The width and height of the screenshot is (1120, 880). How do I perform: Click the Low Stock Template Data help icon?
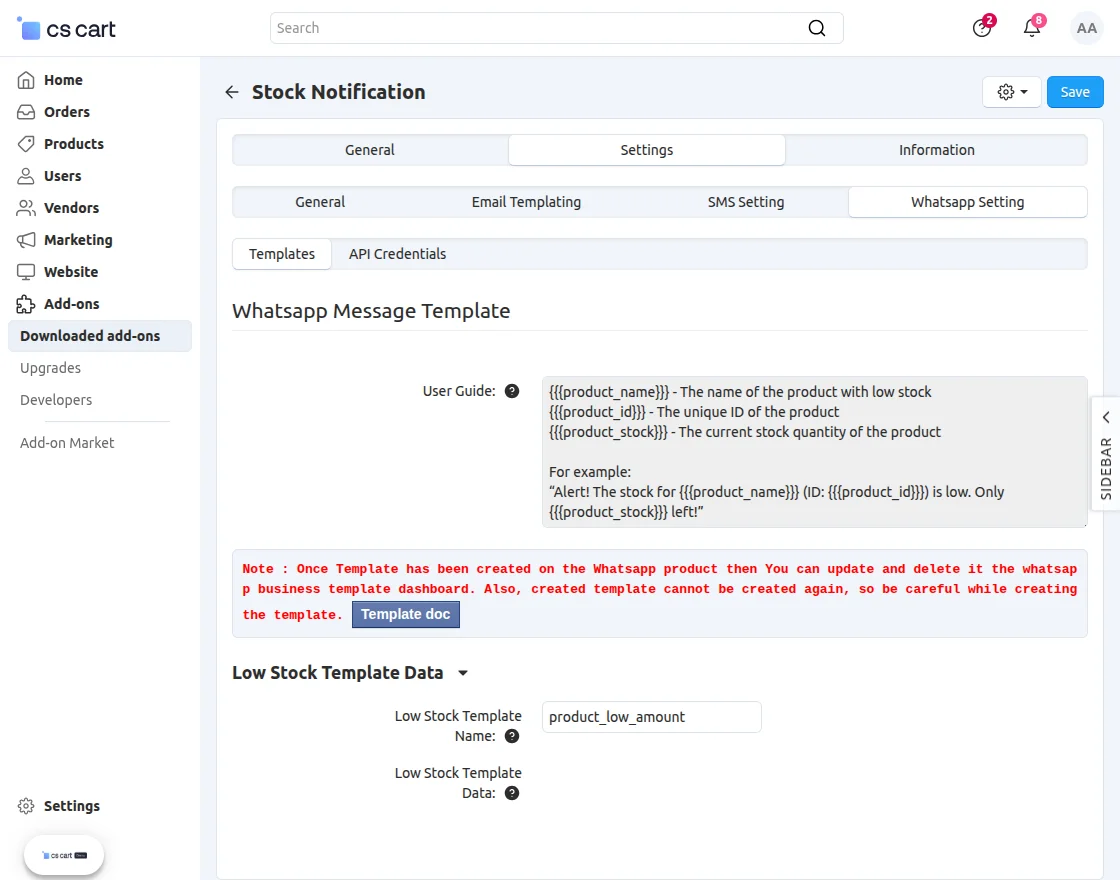512,793
